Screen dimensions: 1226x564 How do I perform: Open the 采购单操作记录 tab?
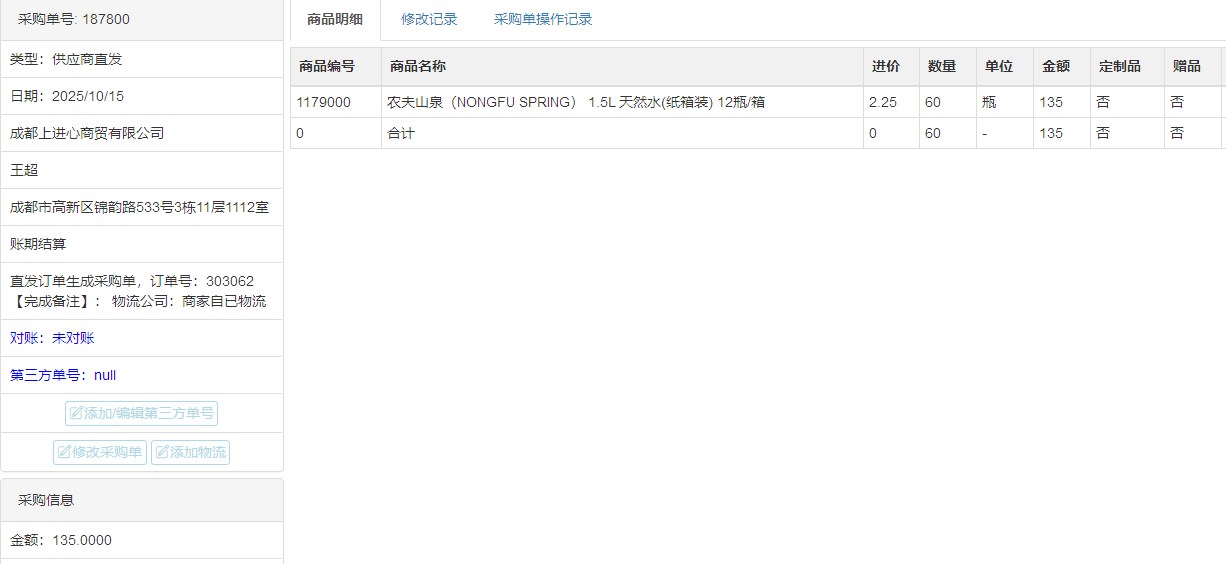[543, 19]
